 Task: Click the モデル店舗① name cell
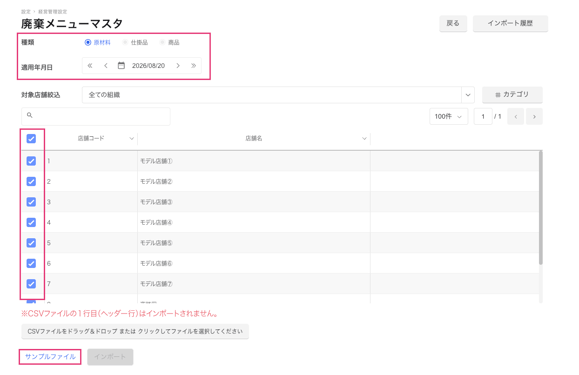coord(254,161)
